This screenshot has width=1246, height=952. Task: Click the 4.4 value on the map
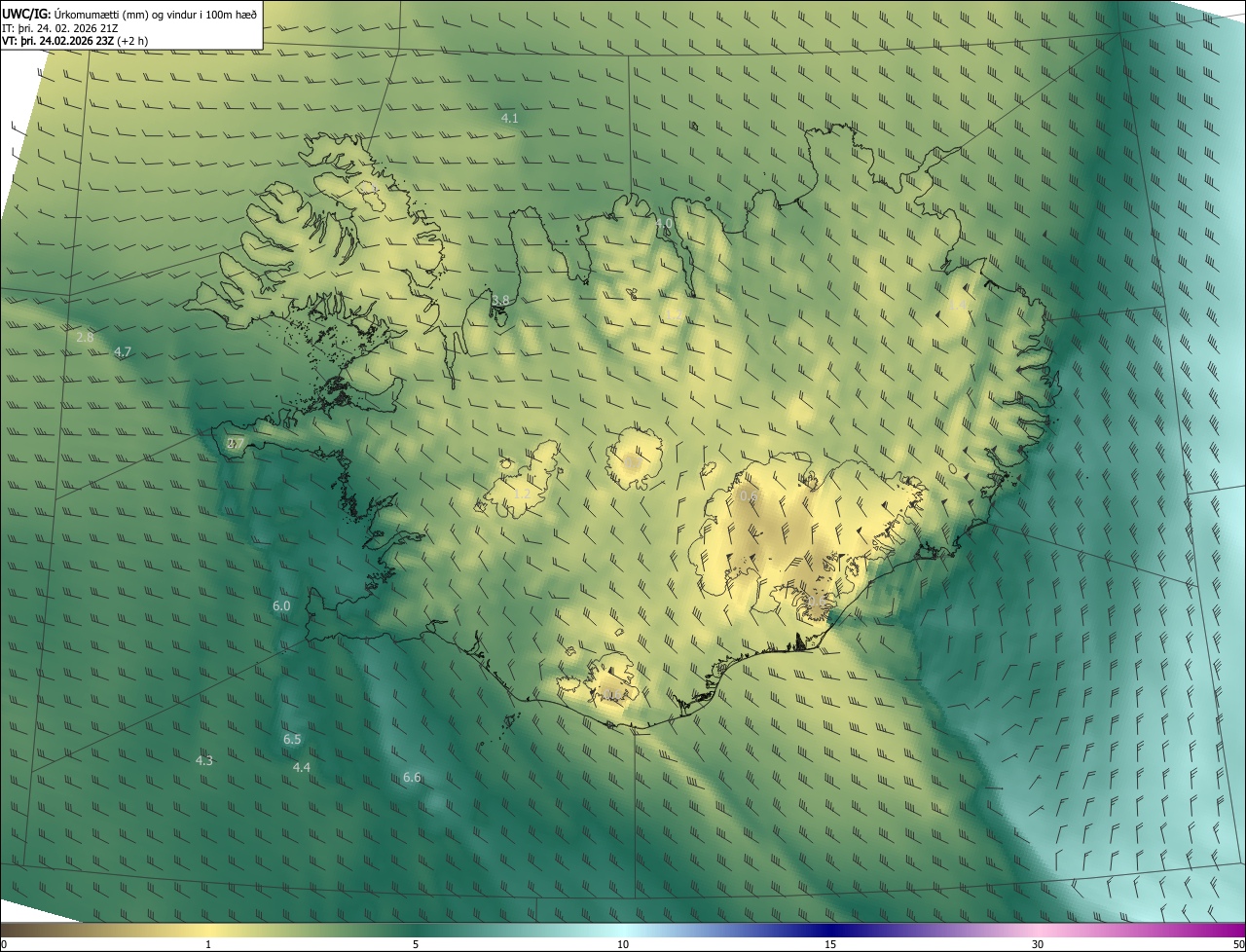(x=302, y=768)
